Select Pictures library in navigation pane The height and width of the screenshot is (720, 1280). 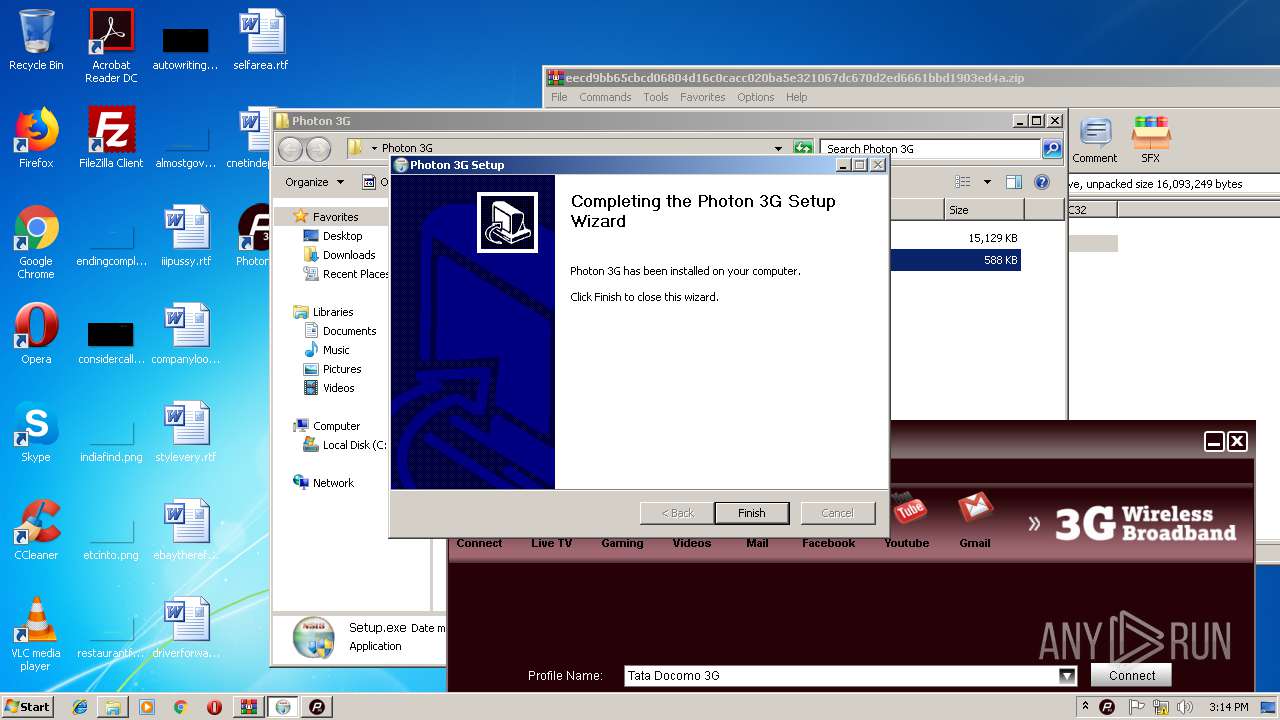pyautogui.click(x=342, y=369)
